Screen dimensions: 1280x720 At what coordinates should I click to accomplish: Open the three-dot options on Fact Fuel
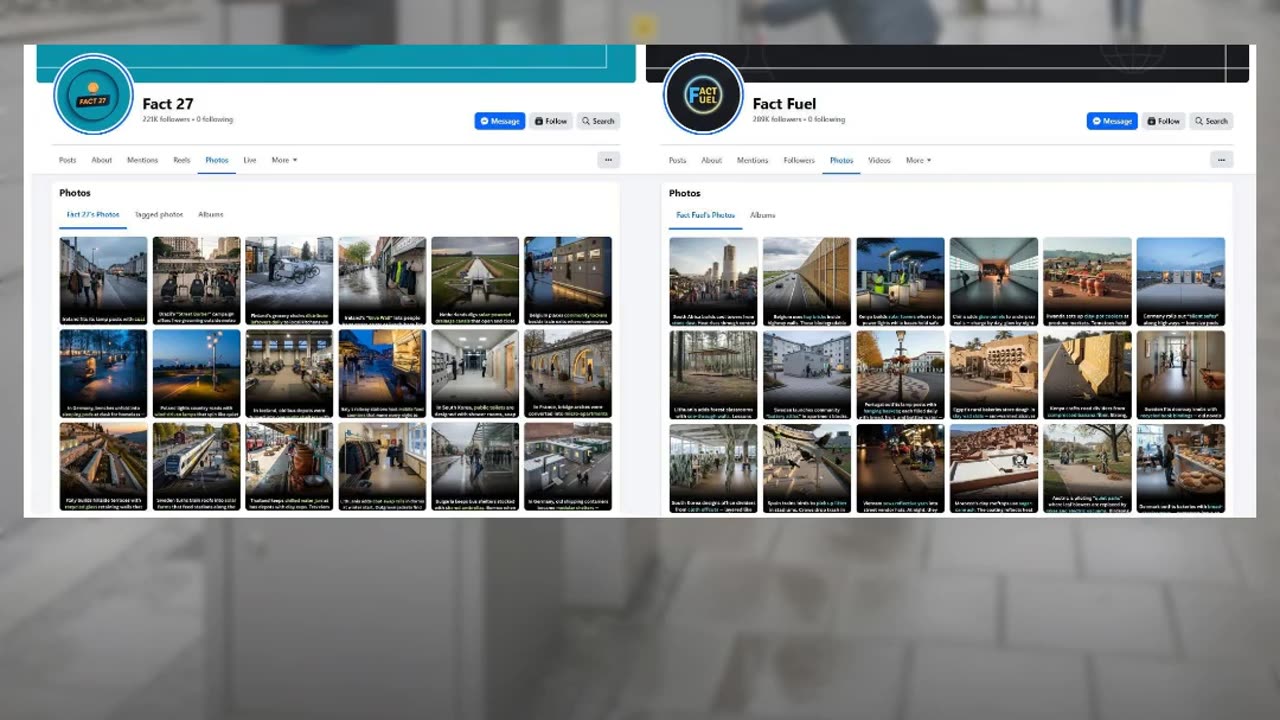click(x=1221, y=160)
